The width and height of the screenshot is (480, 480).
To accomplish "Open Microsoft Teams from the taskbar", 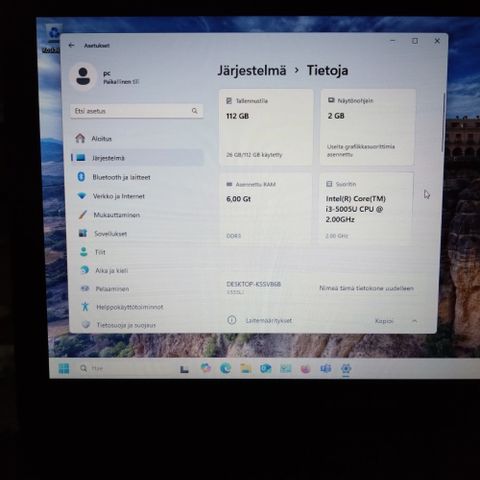I will pos(326,368).
